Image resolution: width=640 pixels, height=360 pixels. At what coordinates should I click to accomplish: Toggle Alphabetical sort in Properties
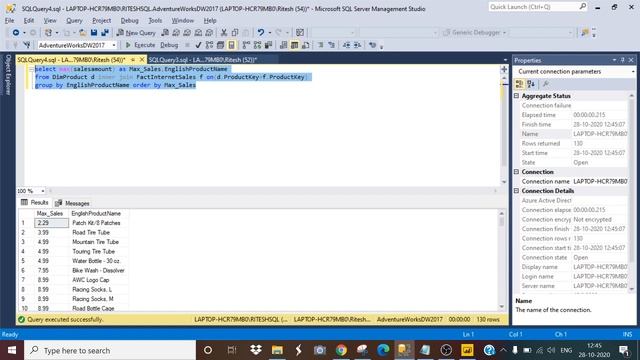point(531,84)
